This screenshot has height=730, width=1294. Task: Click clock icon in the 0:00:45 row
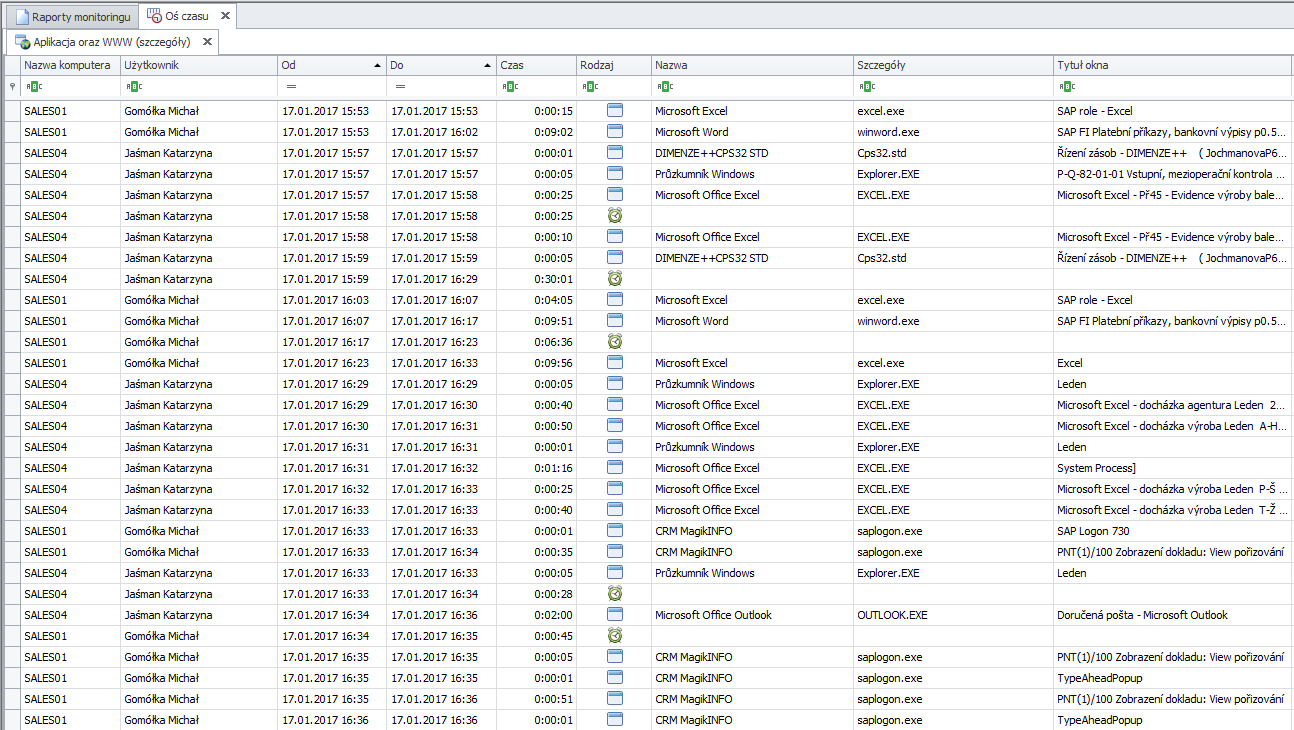pyautogui.click(x=615, y=636)
